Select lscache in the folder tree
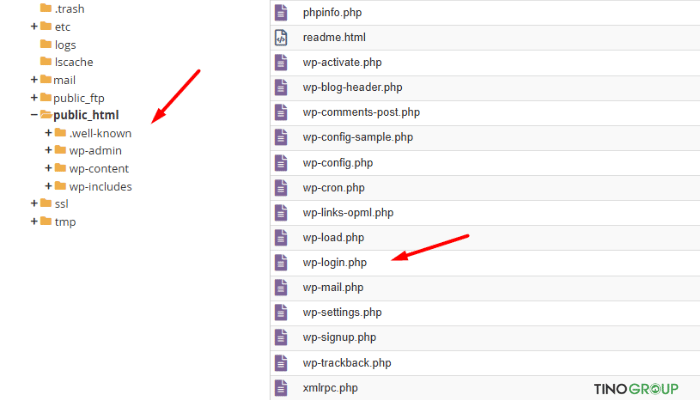This screenshot has height=400, width=700. pos(74,62)
